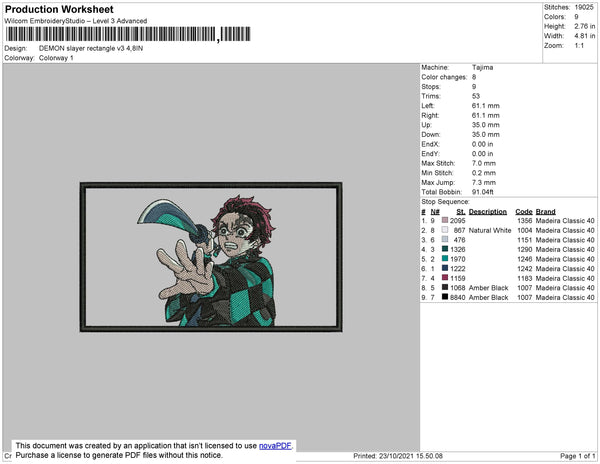Click the 'Stop Sequence:' heading
Image resolution: width=600 pixels, height=464 pixels.
445,202
